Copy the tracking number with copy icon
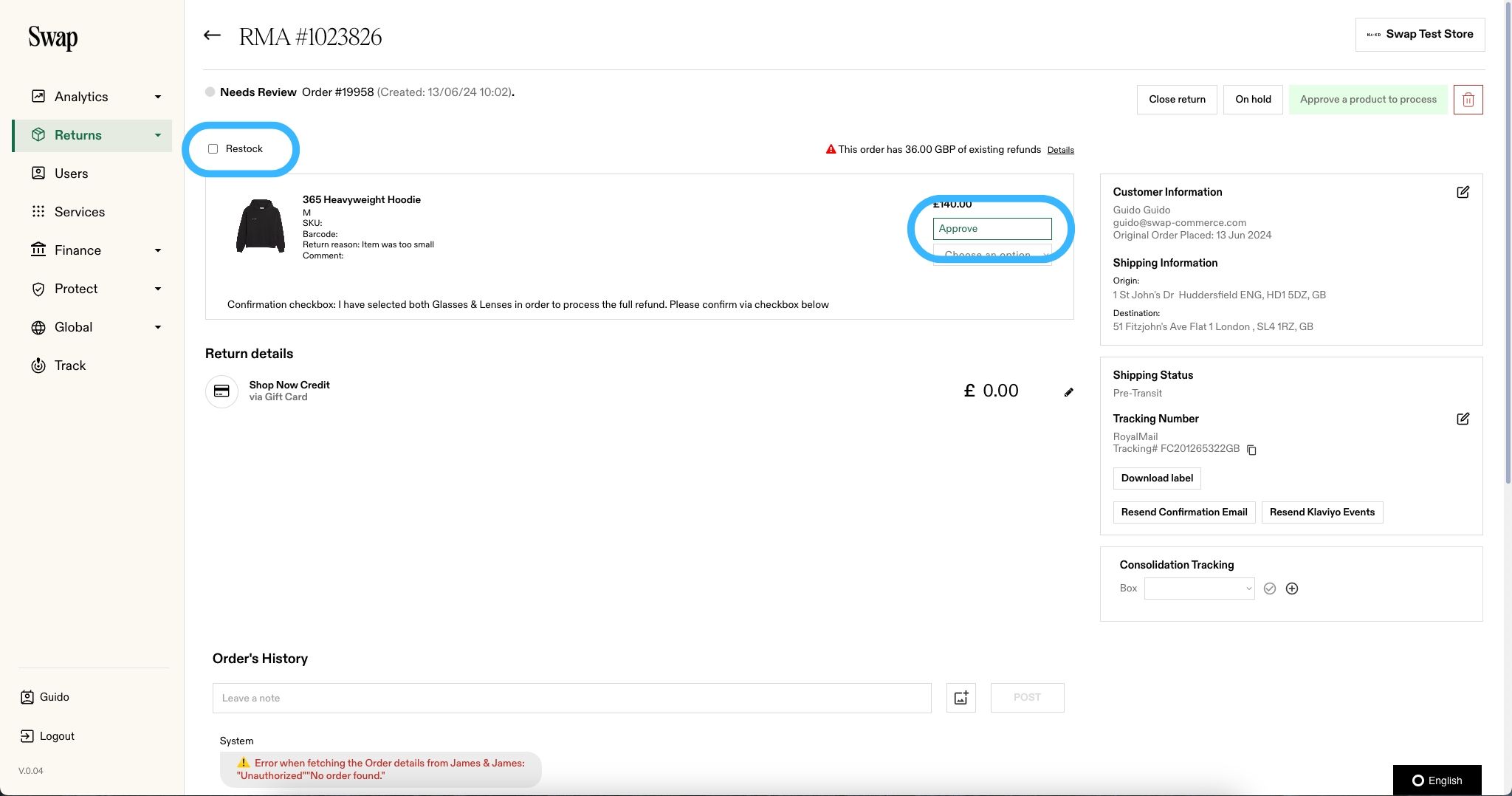This screenshot has height=796, width=1512. (x=1251, y=450)
